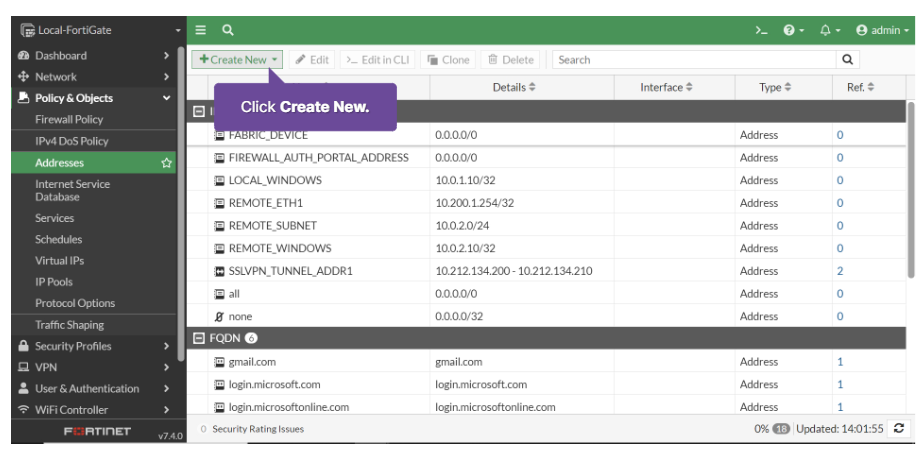Open Protocol Options page
This screenshot has width=923, height=467.
pyautogui.click(x=75, y=303)
